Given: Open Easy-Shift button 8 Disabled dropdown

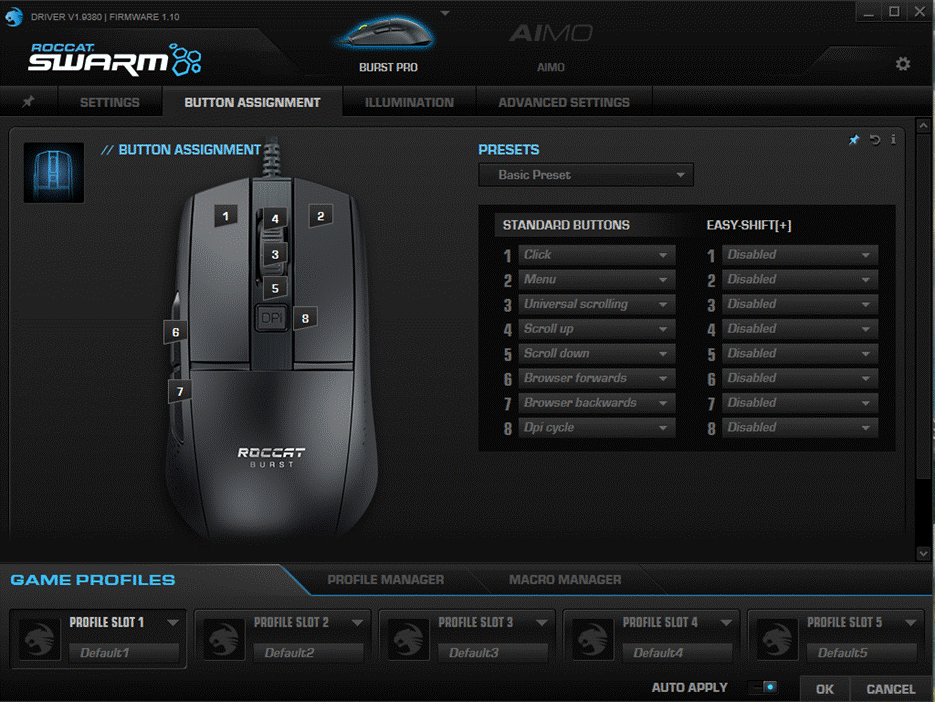Looking at the screenshot, I should click(x=800, y=428).
